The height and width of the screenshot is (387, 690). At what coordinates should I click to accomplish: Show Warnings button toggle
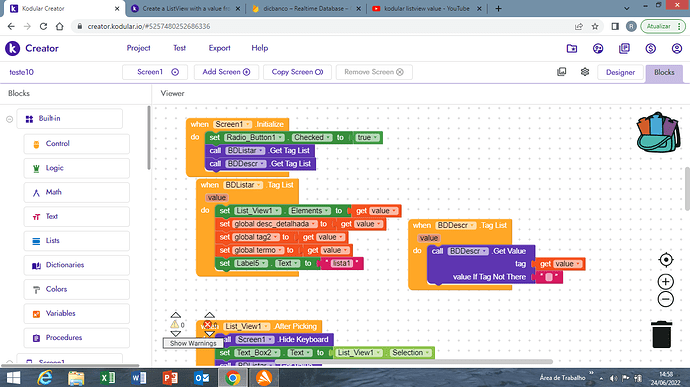pyautogui.click(x=193, y=343)
